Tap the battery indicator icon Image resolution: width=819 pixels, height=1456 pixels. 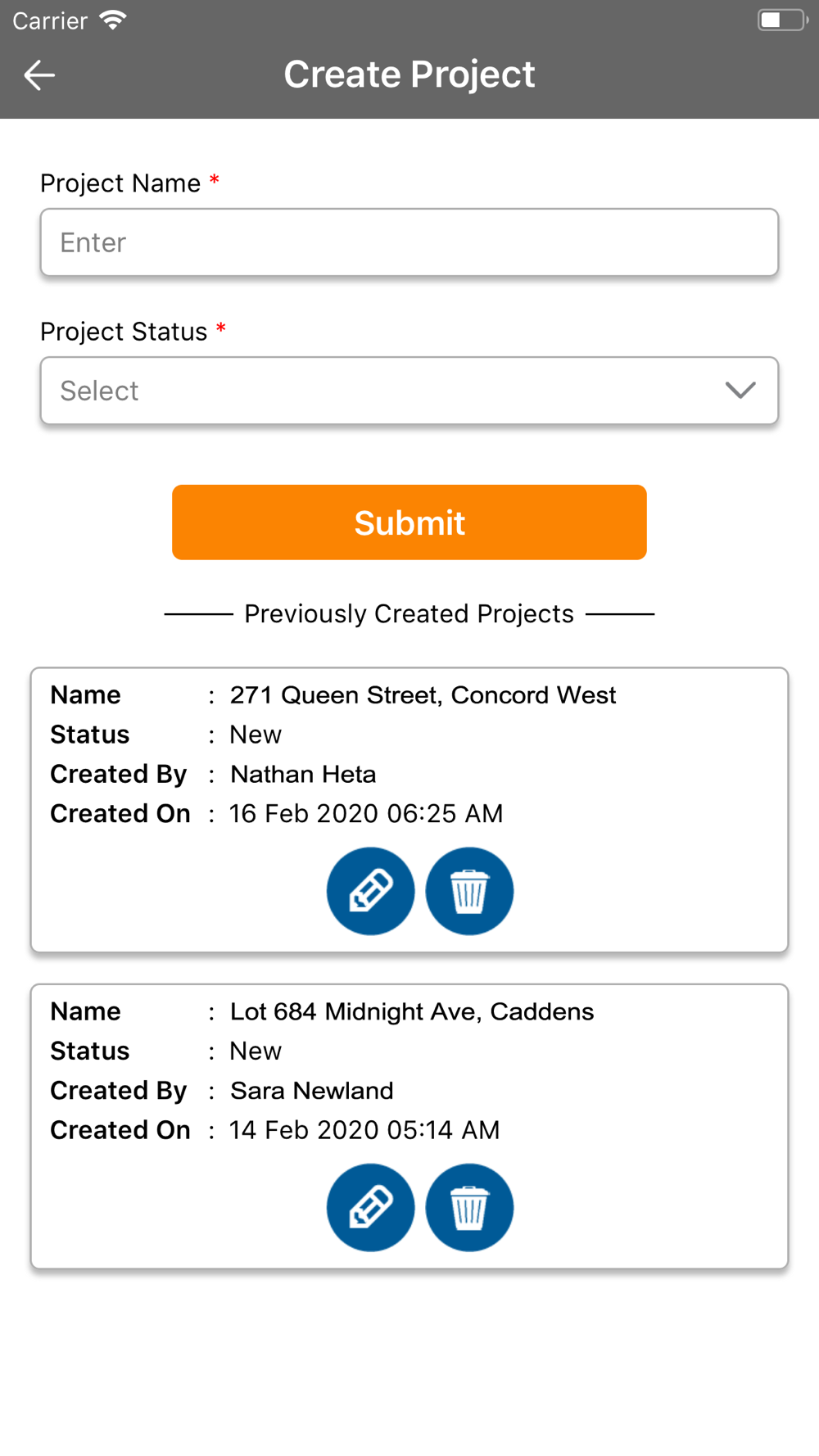(782, 20)
